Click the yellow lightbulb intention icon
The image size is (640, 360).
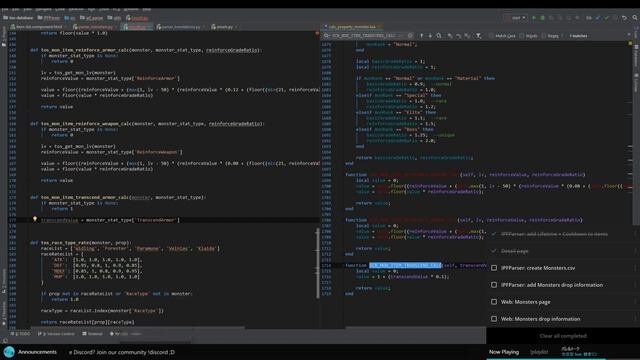35,219
